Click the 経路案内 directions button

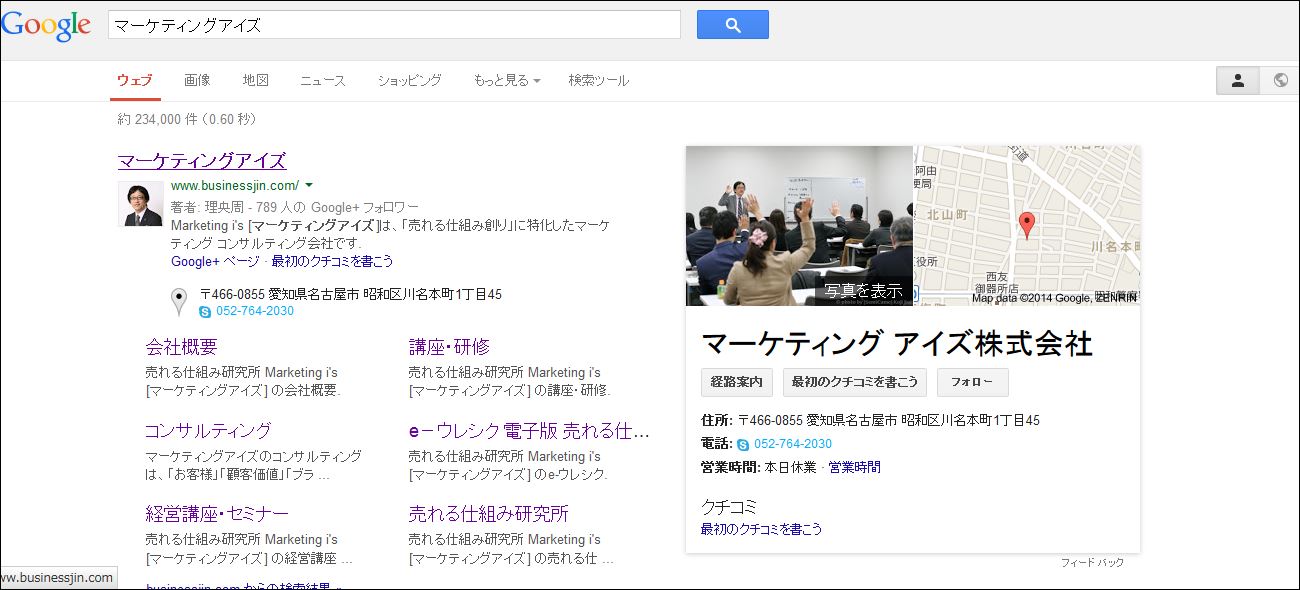pos(737,382)
